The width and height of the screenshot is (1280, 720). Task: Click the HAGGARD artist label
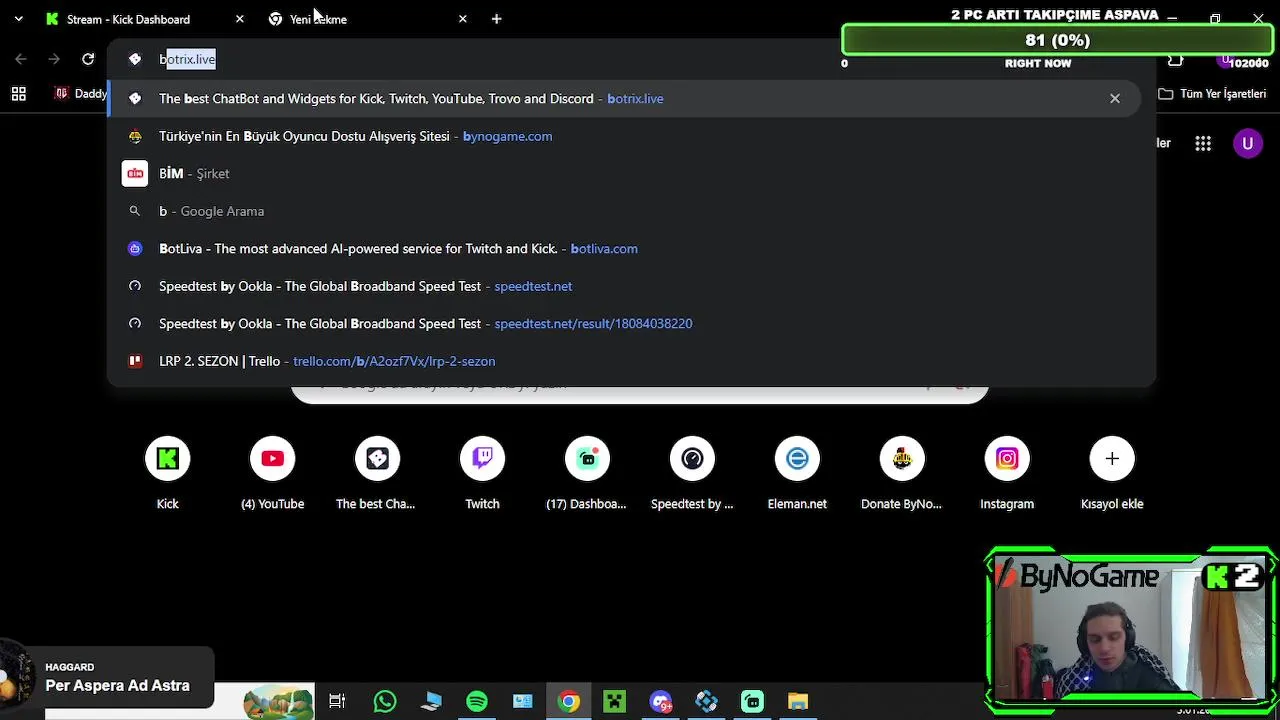coord(70,667)
